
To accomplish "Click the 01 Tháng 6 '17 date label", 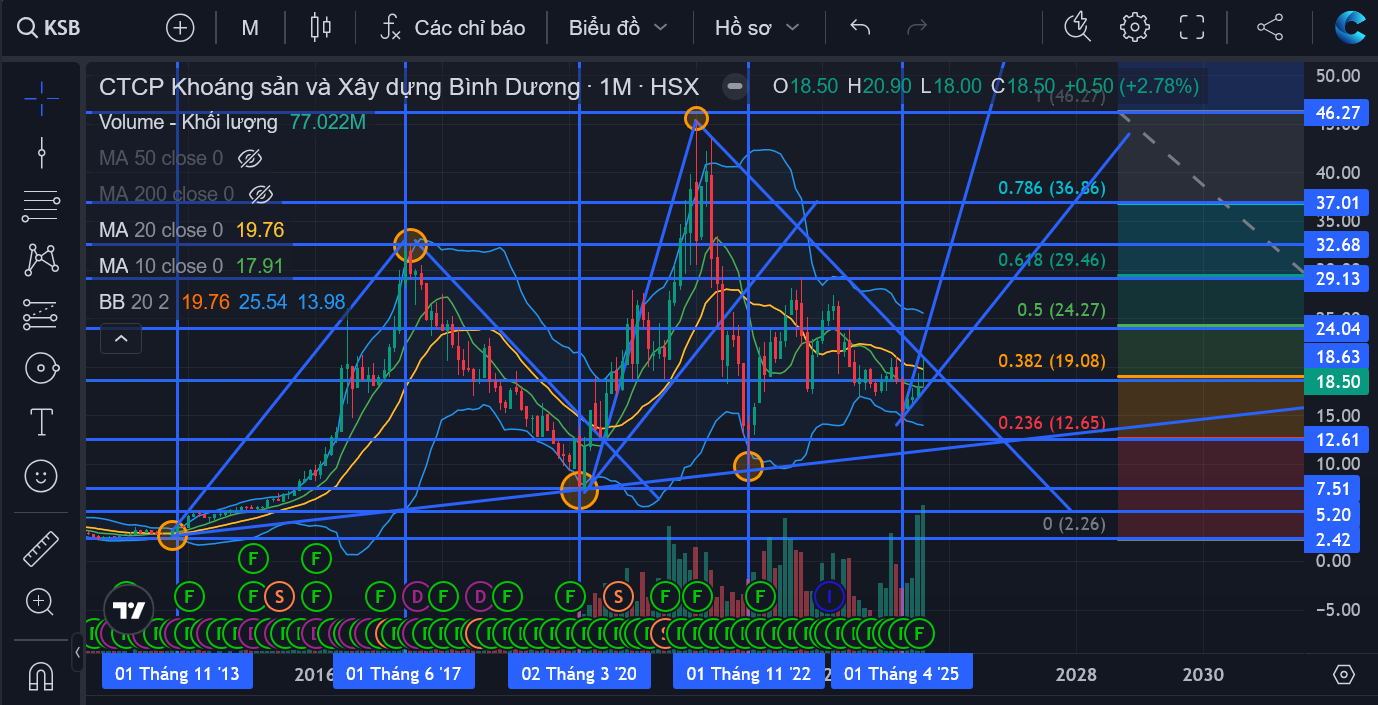I will tap(404, 674).
